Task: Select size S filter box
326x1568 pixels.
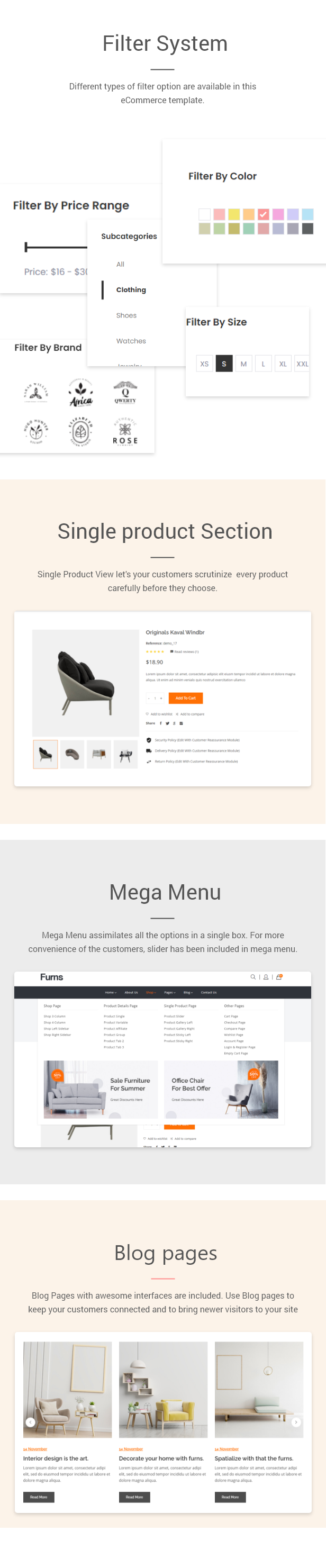Action: [224, 364]
